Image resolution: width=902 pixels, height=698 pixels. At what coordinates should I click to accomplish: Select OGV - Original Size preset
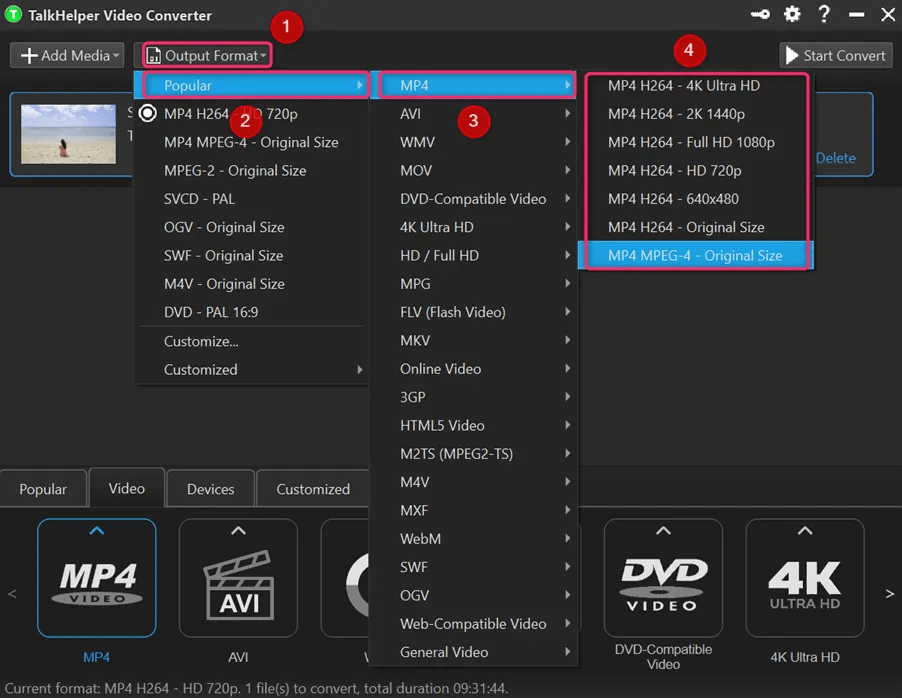tap(253, 227)
